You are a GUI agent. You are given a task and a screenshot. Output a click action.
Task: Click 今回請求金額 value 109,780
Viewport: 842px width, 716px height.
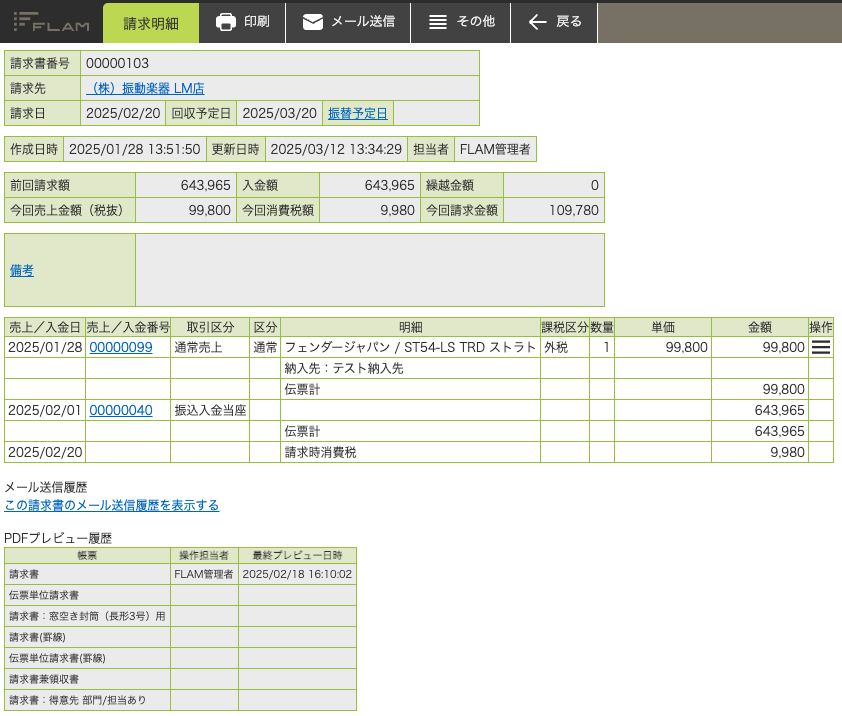pos(574,210)
